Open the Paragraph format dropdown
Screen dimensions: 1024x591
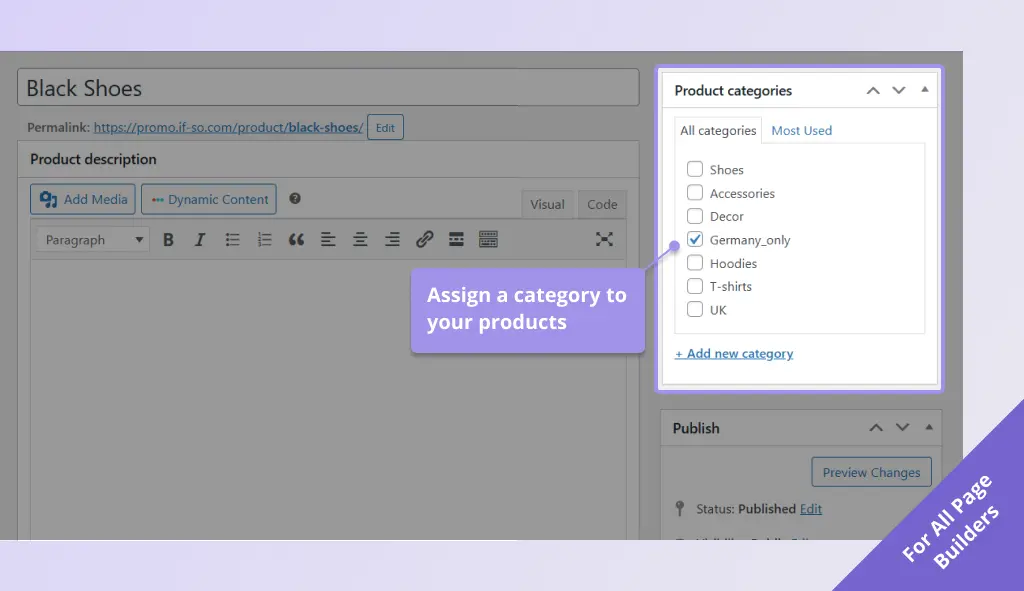click(93, 240)
